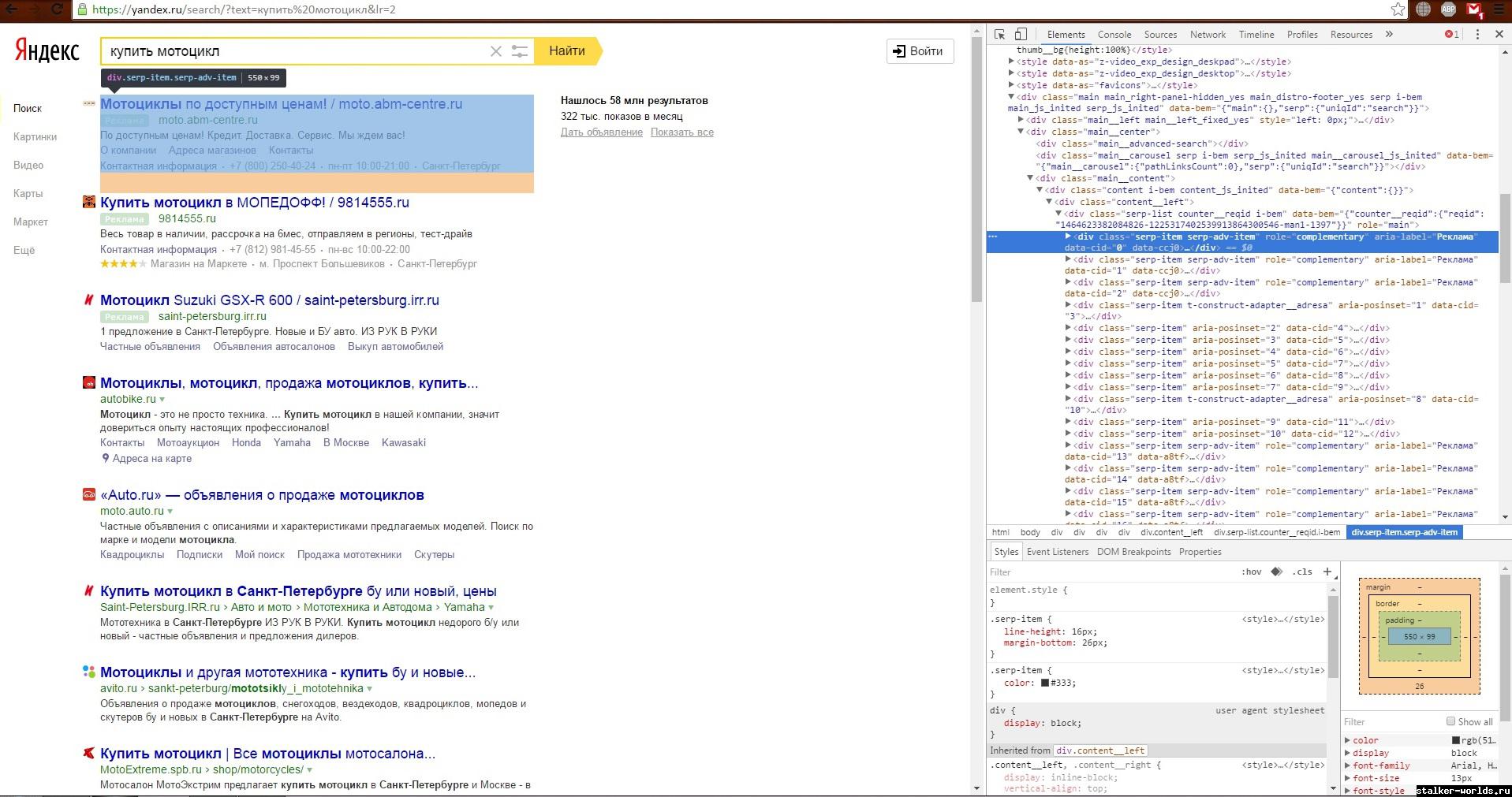Open the Profiles tab in DevTools

pos(1302,35)
